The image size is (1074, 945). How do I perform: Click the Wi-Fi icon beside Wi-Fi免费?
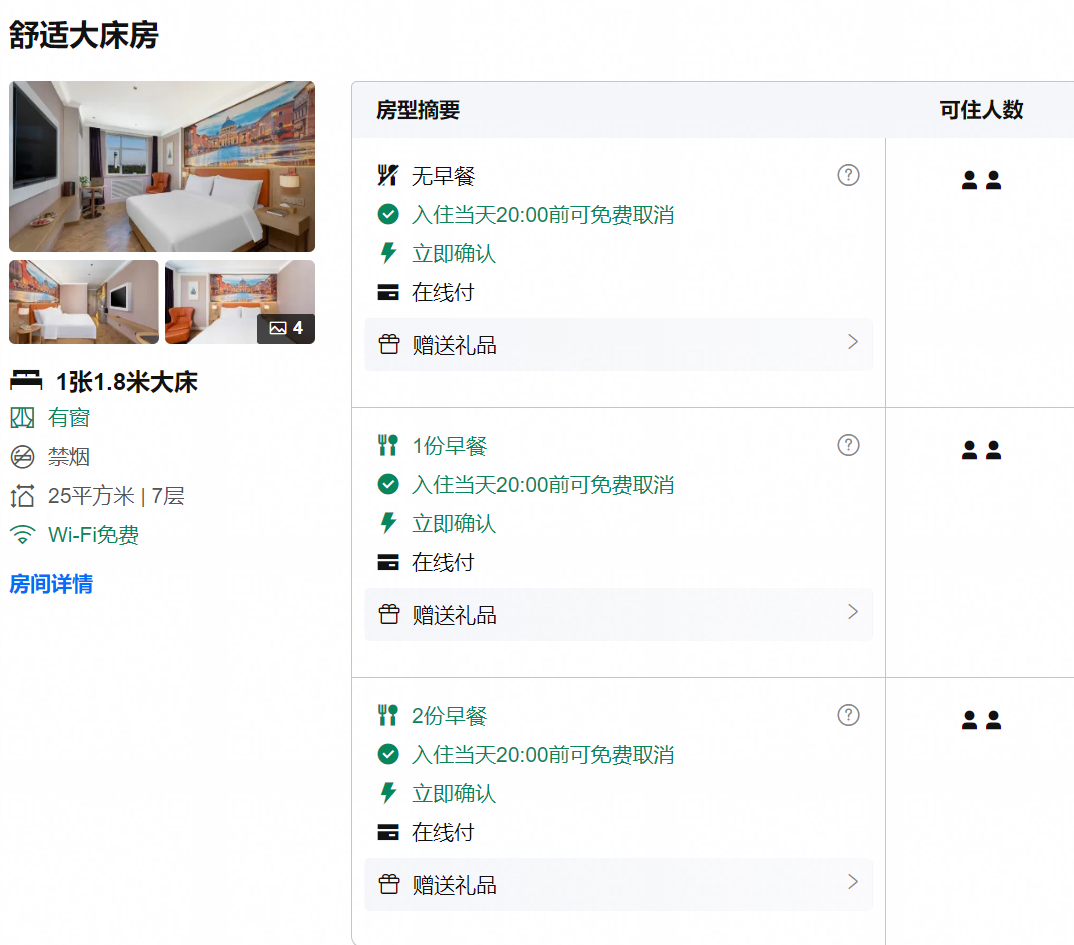point(23,534)
